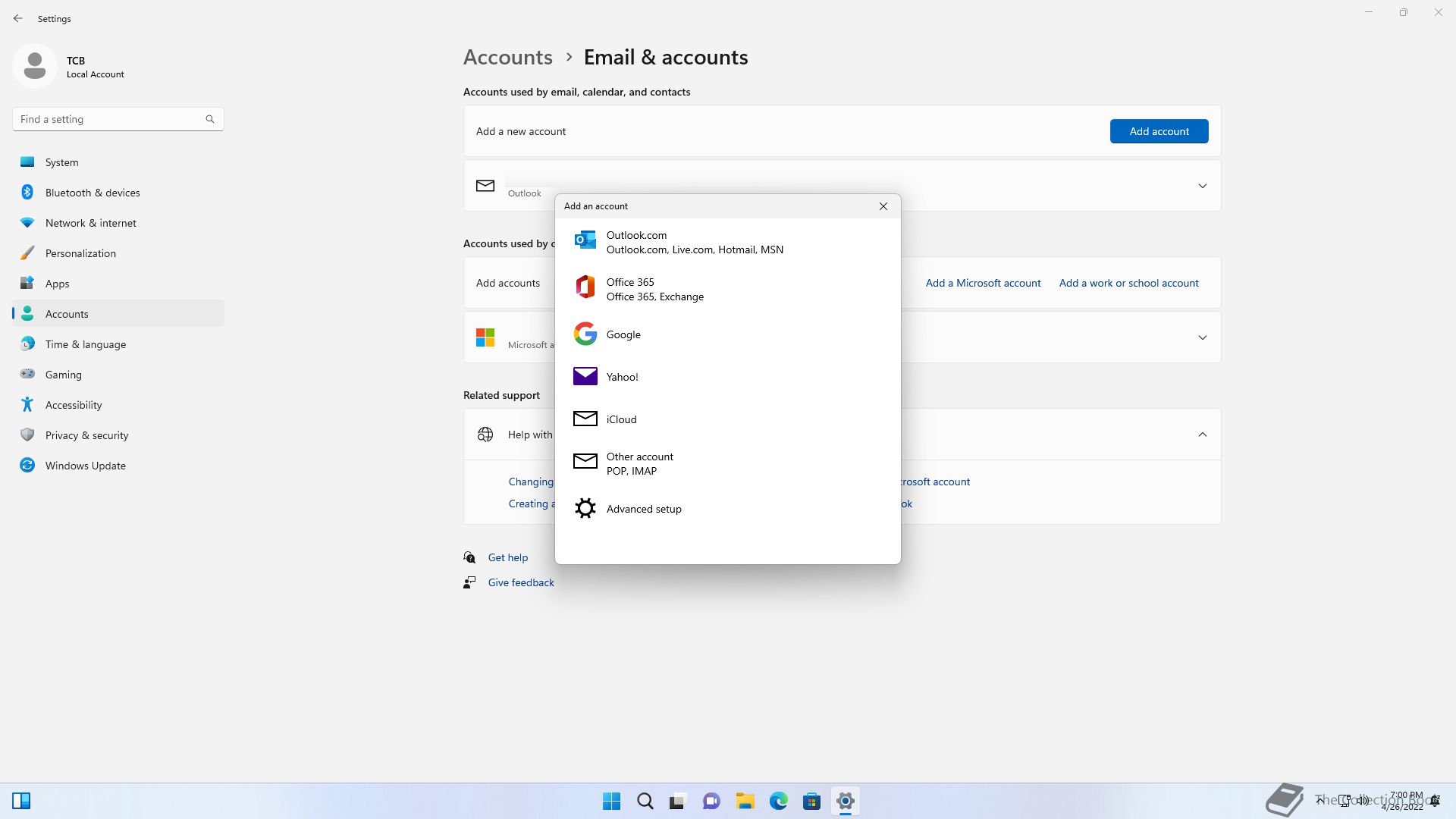Open the Give feedback link
Viewport: 1456px width, 819px height.
pos(521,582)
